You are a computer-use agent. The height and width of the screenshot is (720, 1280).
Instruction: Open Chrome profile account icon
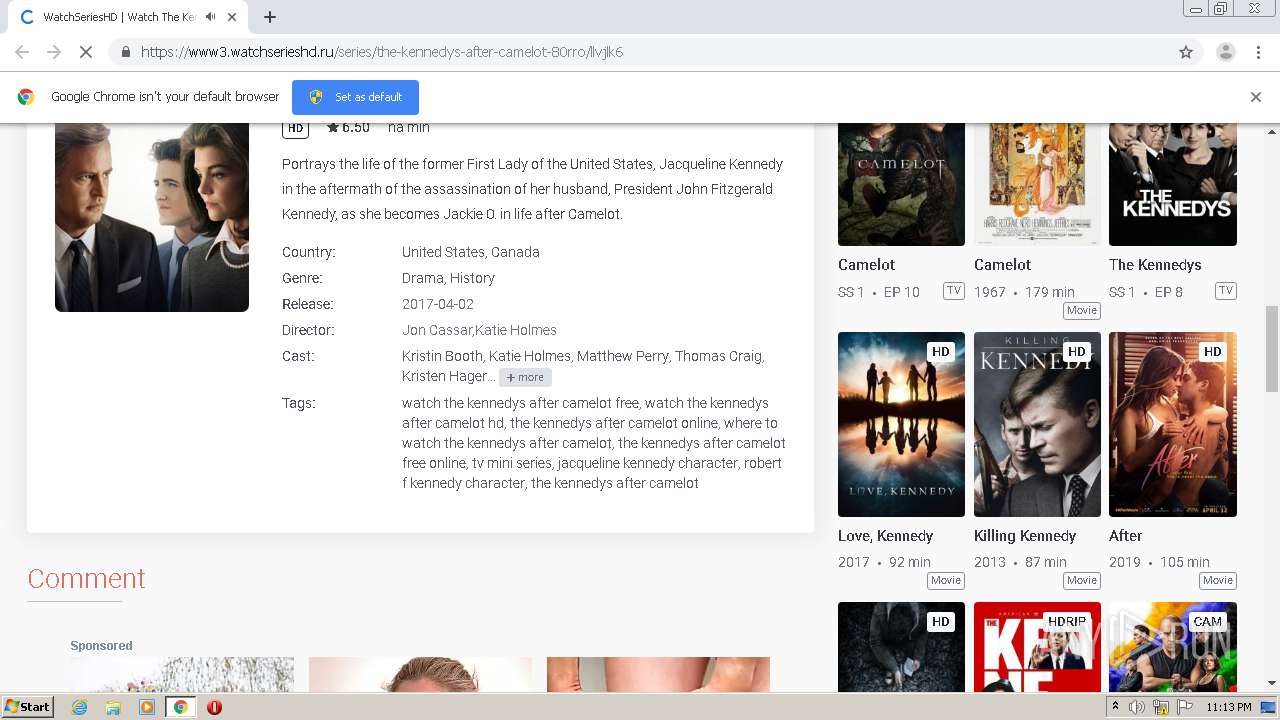(x=1226, y=52)
